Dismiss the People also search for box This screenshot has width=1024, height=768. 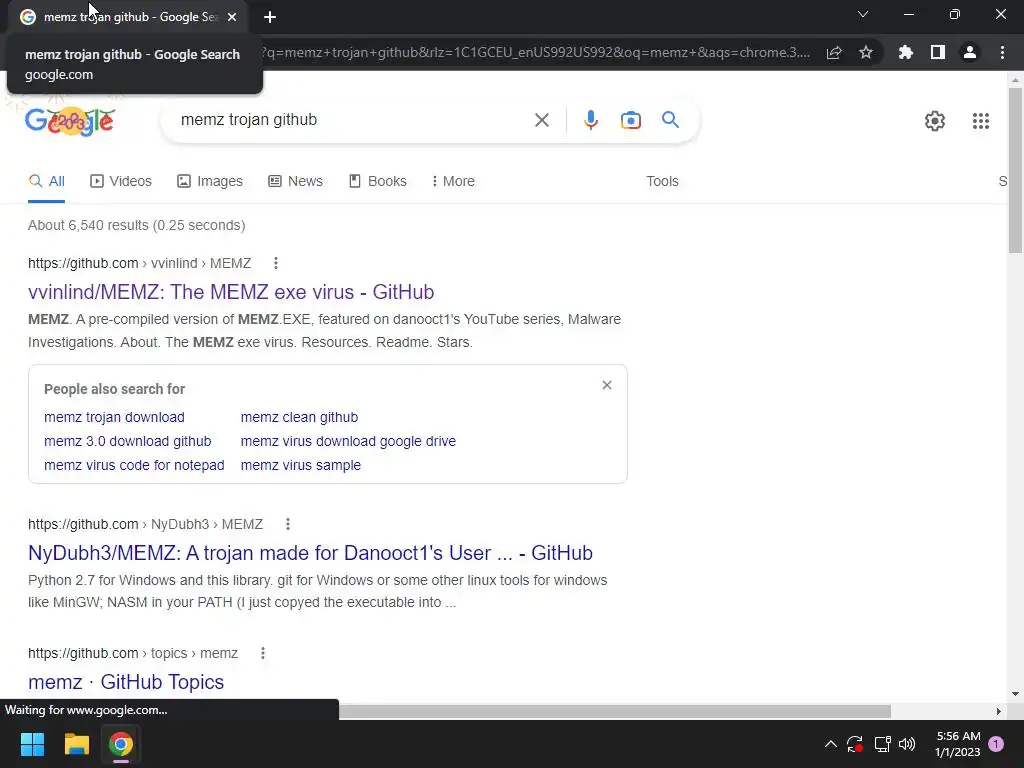607,385
